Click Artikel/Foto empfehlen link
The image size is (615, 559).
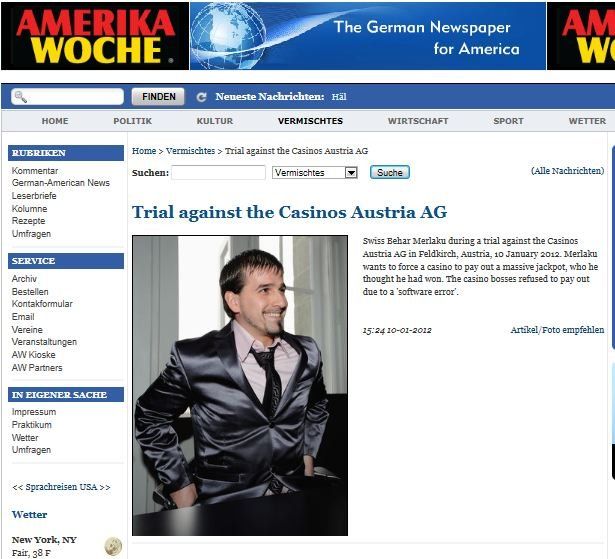tap(557, 330)
